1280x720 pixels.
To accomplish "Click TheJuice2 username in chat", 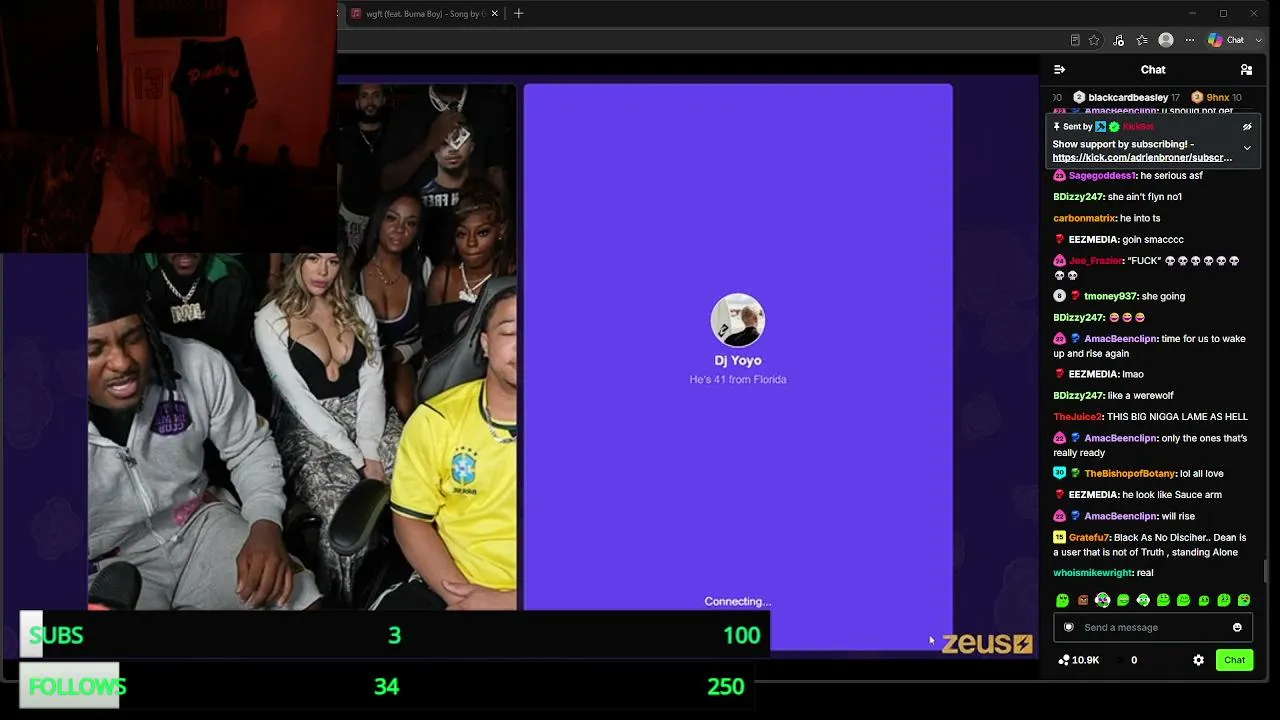I will tap(1077, 417).
